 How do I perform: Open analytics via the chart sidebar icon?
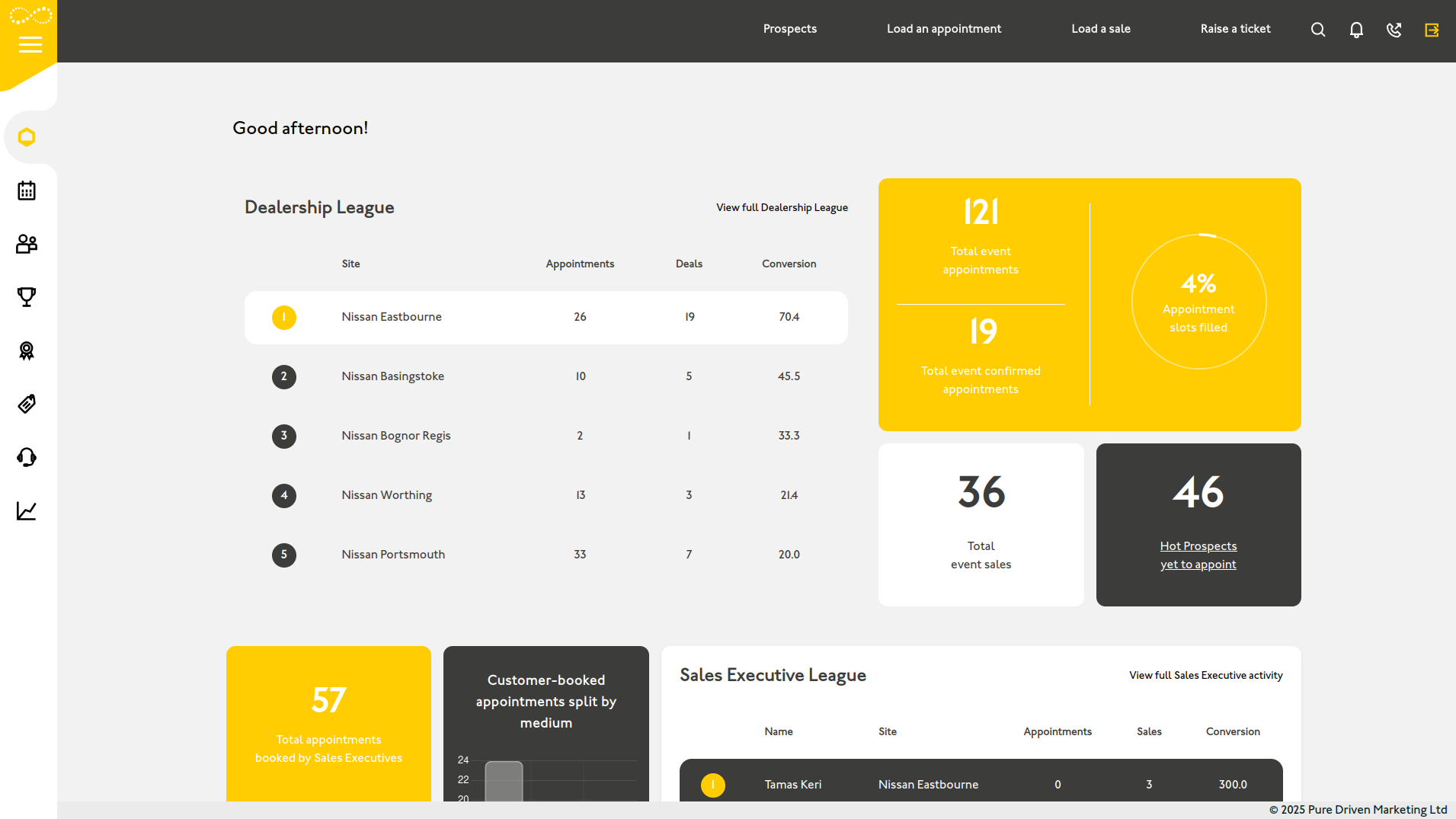pos(27,511)
